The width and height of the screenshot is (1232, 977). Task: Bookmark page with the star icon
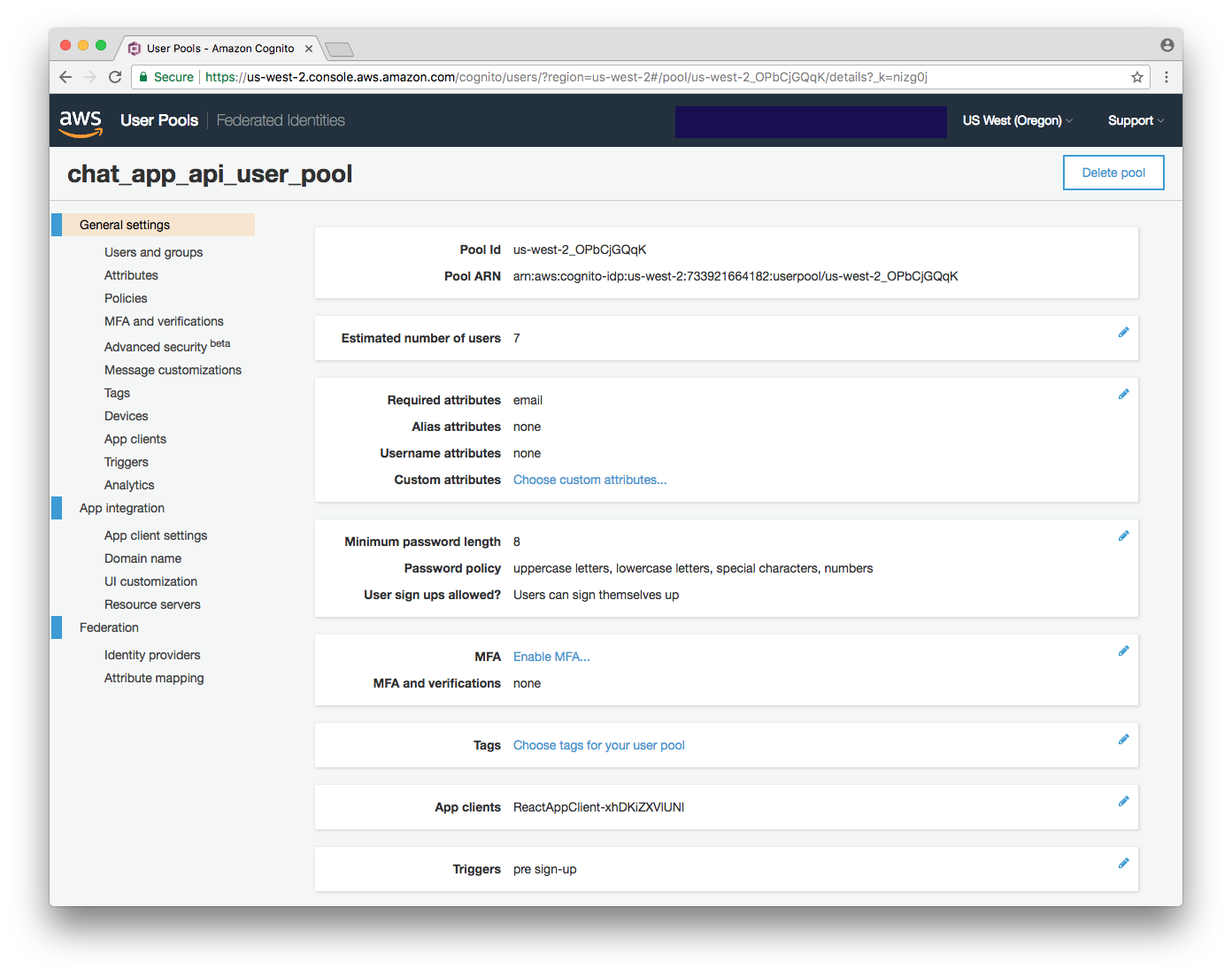[1137, 77]
